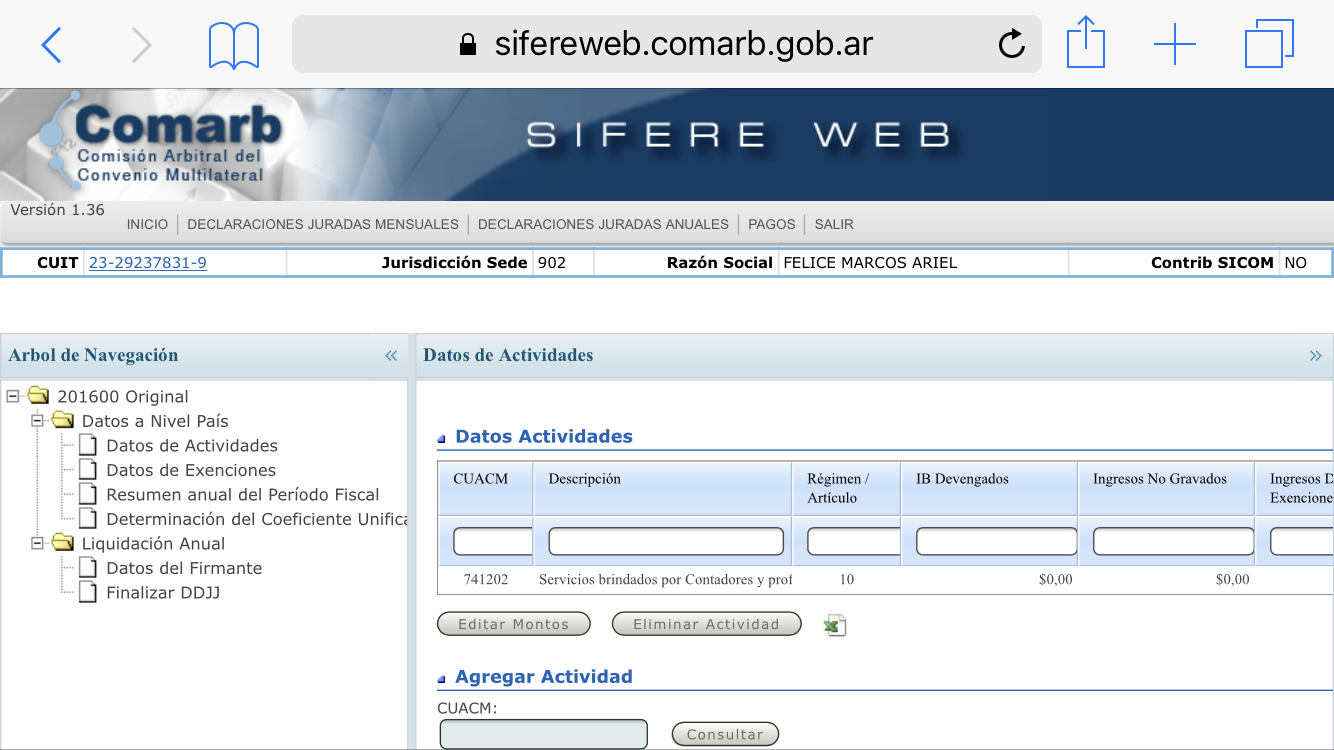The image size is (1334, 750).
Task: Collapse the Arbol de Navegación panel
Action: tap(391, 356)
